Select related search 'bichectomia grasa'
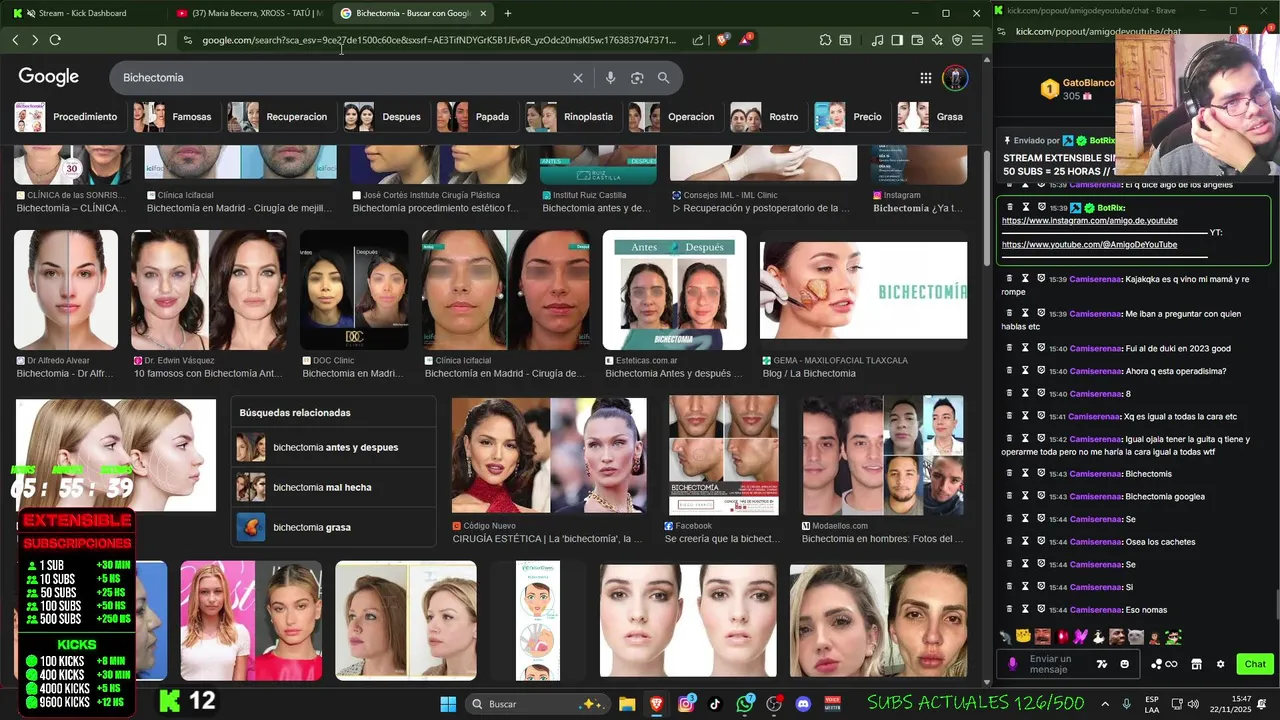Screen dimensions: 1280x720 (334, 527)
